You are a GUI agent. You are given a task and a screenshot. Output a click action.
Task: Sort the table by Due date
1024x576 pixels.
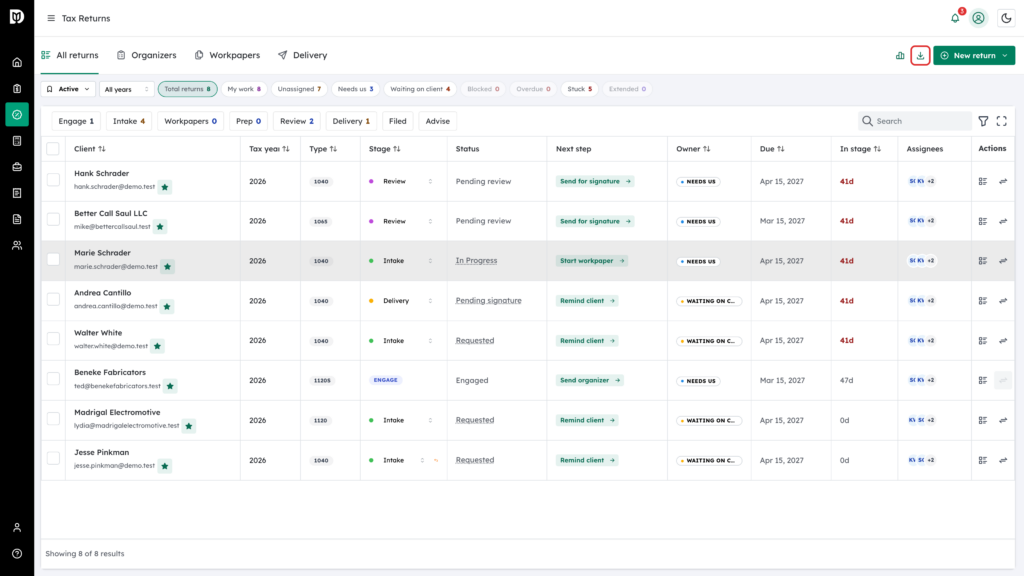(771, 149)
